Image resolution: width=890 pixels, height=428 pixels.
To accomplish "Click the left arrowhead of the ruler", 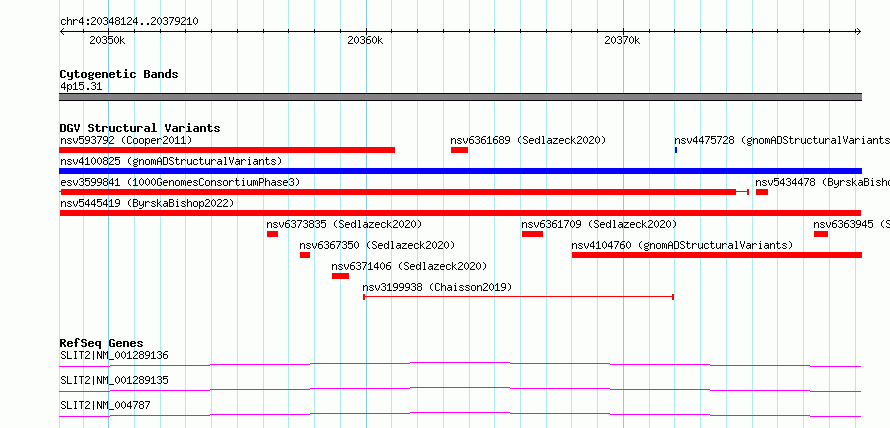I will pos(62,32).
